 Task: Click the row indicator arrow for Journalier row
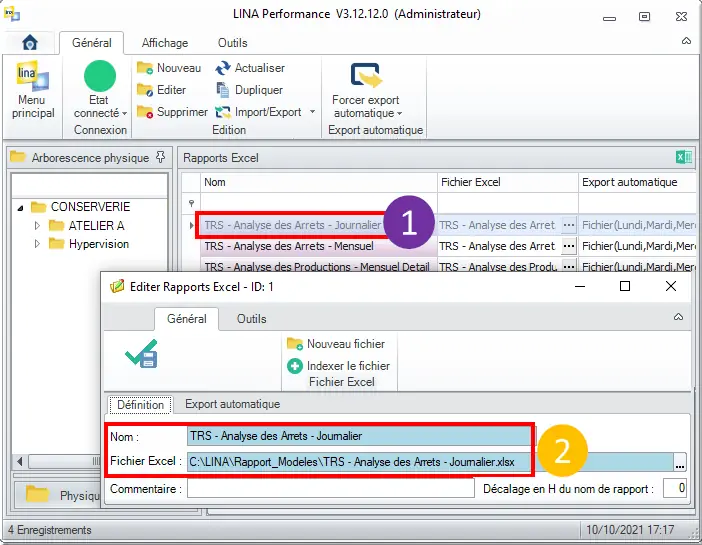pyautogui.click(x=192, y=225)
